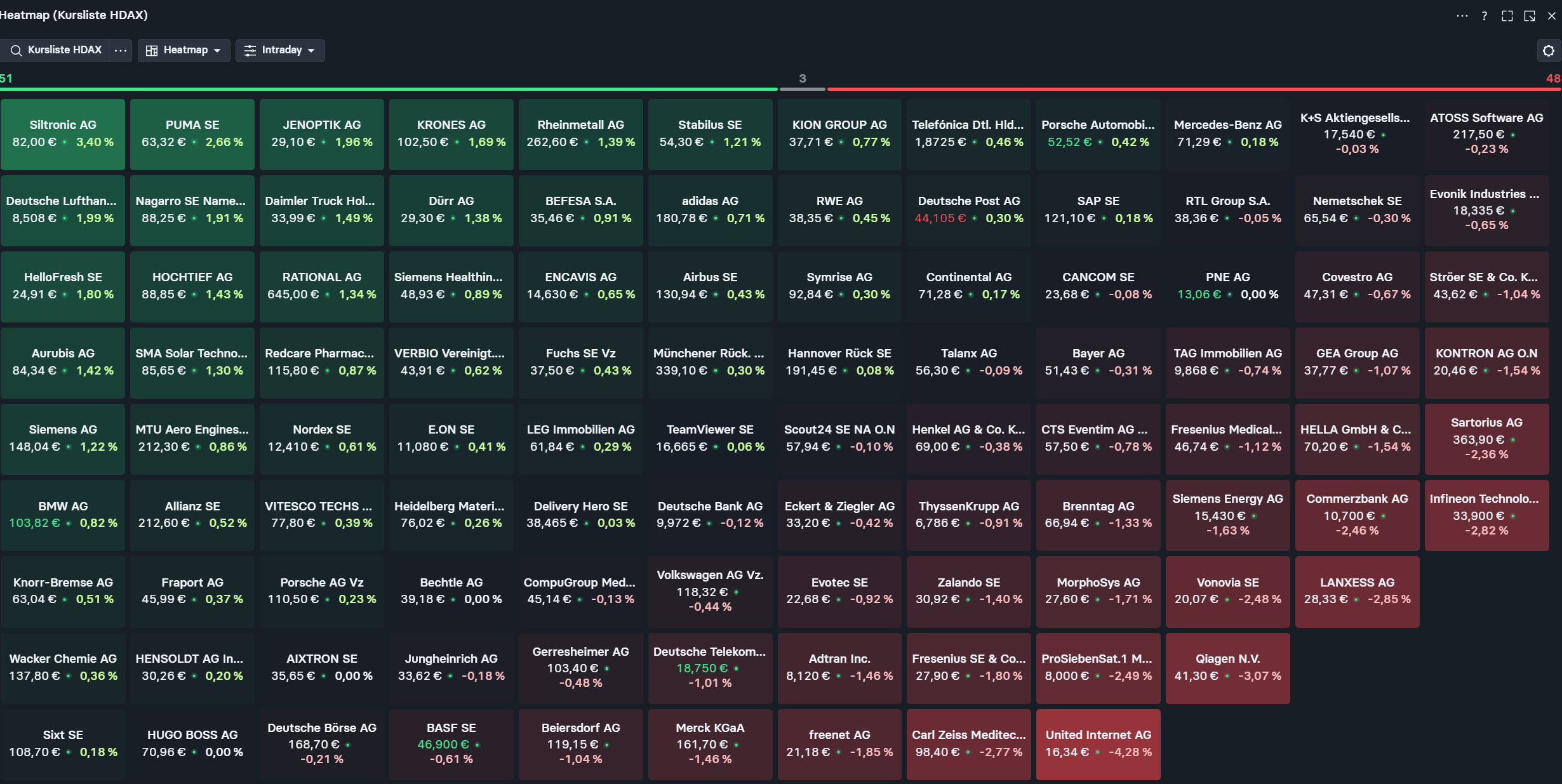
Task: Open the Heatmap view dropdown
Action: [184, 50]
